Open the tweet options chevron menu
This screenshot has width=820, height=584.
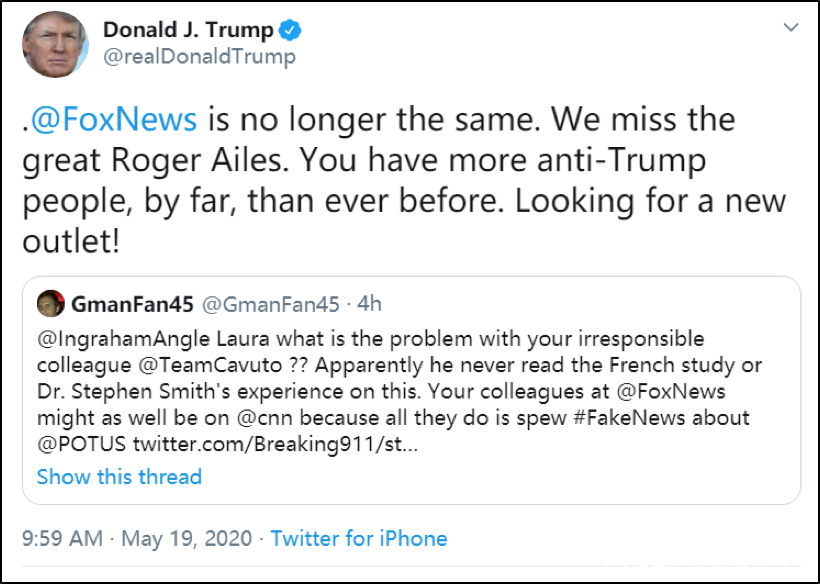(790, 26)
